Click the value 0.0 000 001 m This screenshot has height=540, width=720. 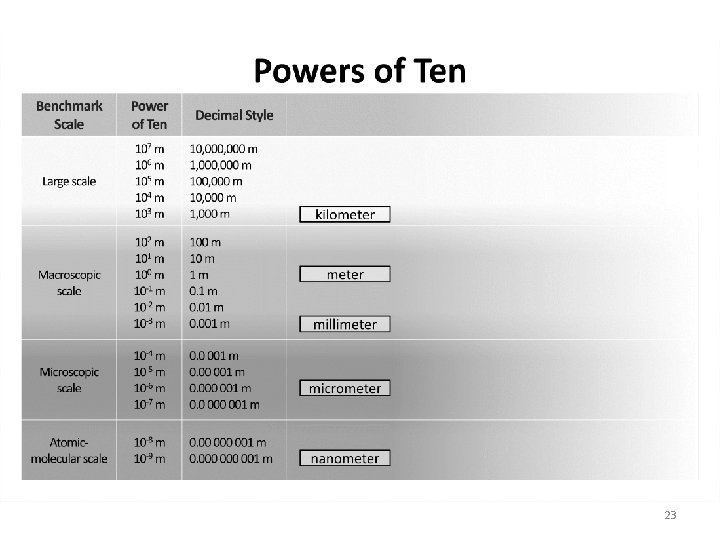pyautogui.click(x=224, y=405)
